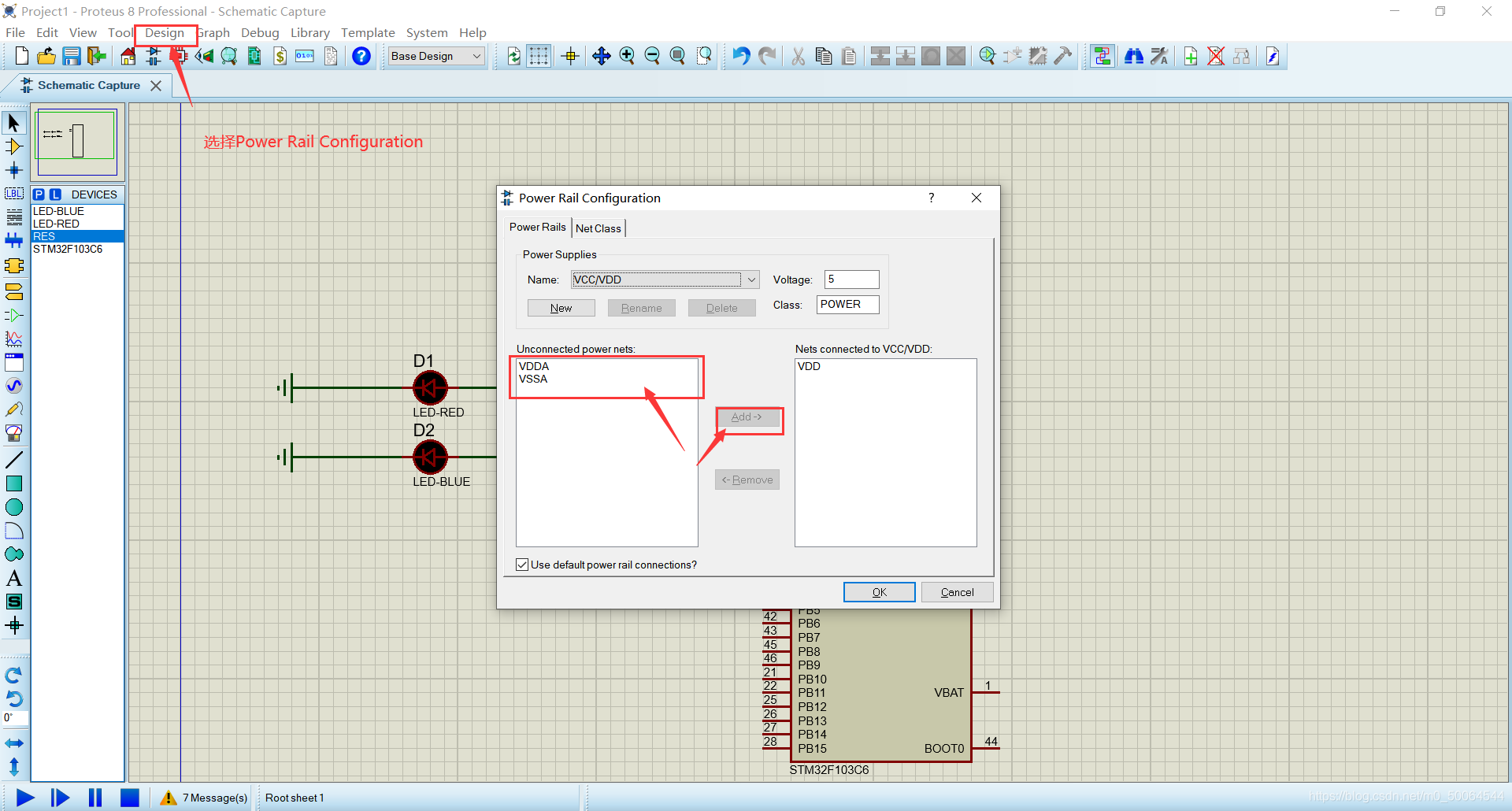Select the 2D Box graphics tool
Viewport: 1512px width, 811px height.
coord(14,483)
